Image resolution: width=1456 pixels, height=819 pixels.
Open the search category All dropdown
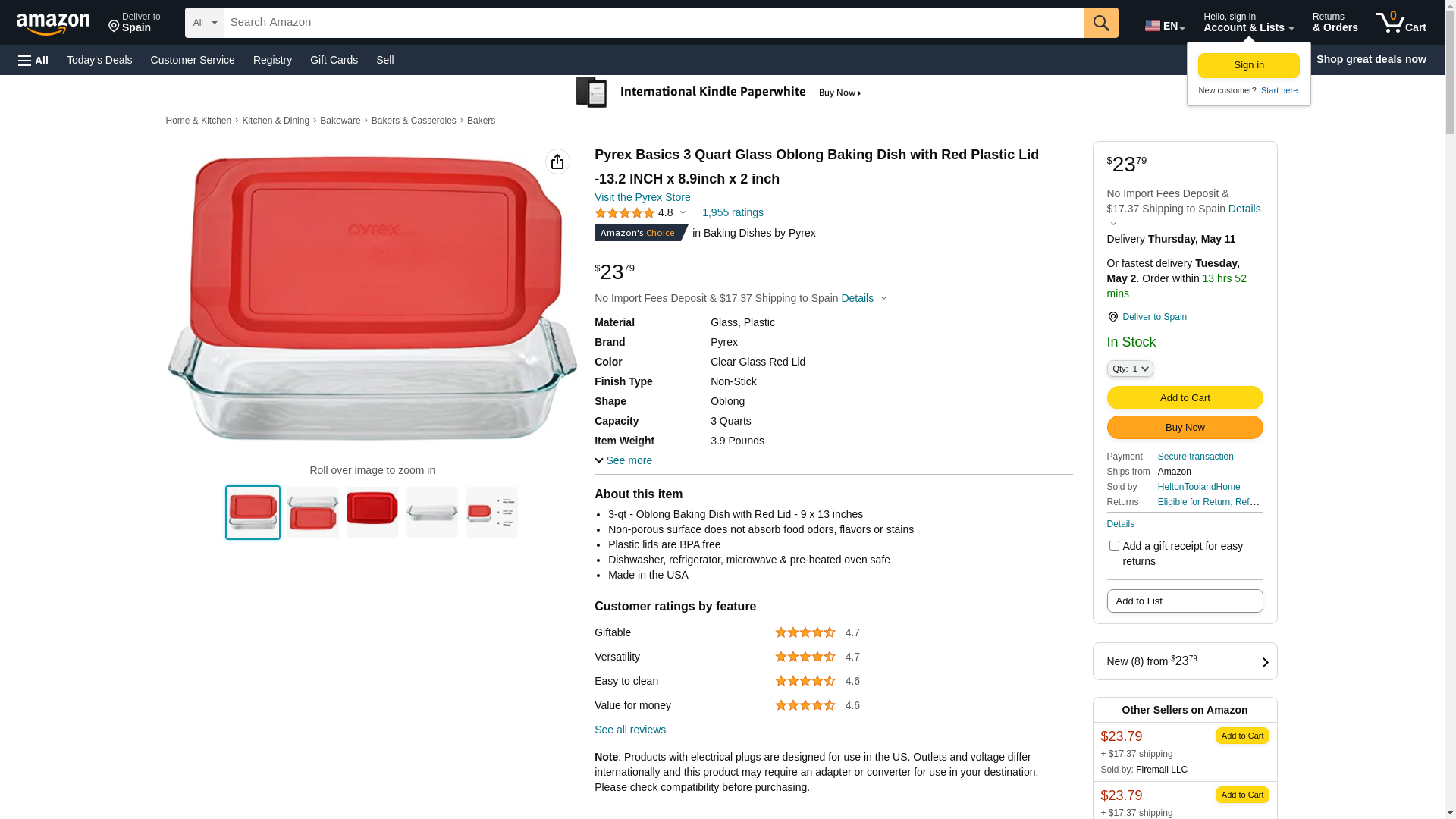point(205,23)
